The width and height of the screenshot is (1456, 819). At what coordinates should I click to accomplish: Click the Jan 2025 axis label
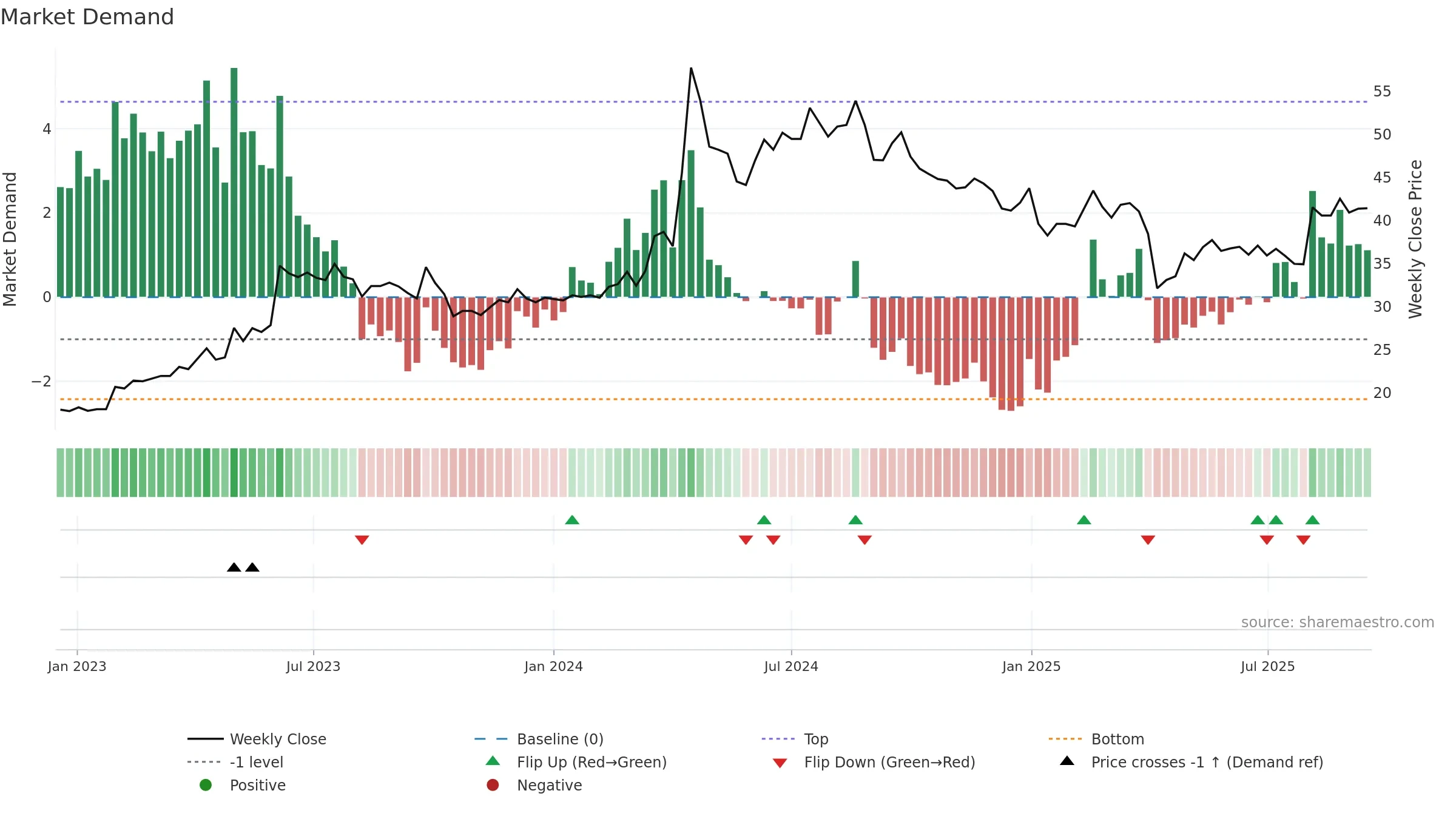point(1031,667)
